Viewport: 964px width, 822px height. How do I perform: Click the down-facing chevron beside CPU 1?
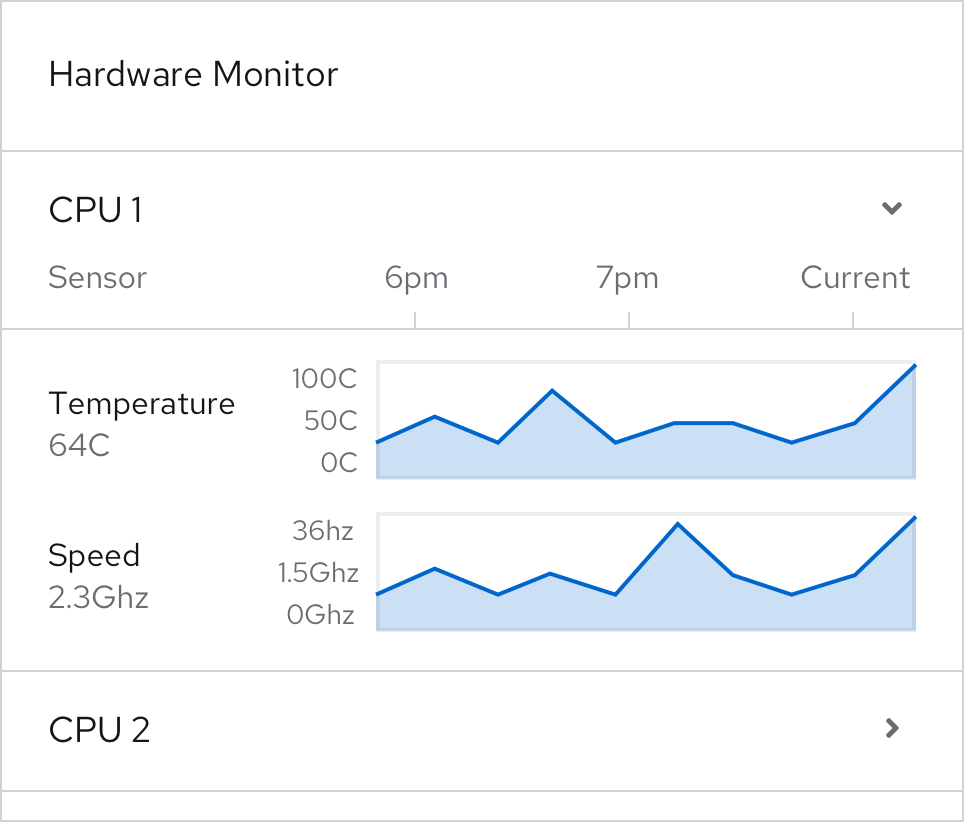pos(891,209)
